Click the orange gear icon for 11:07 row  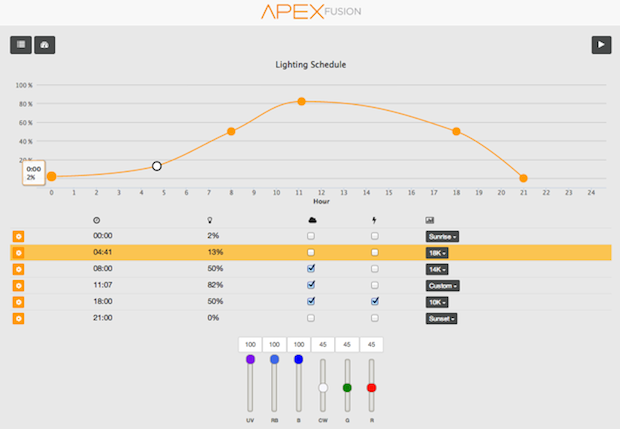[x=18, y=285]
